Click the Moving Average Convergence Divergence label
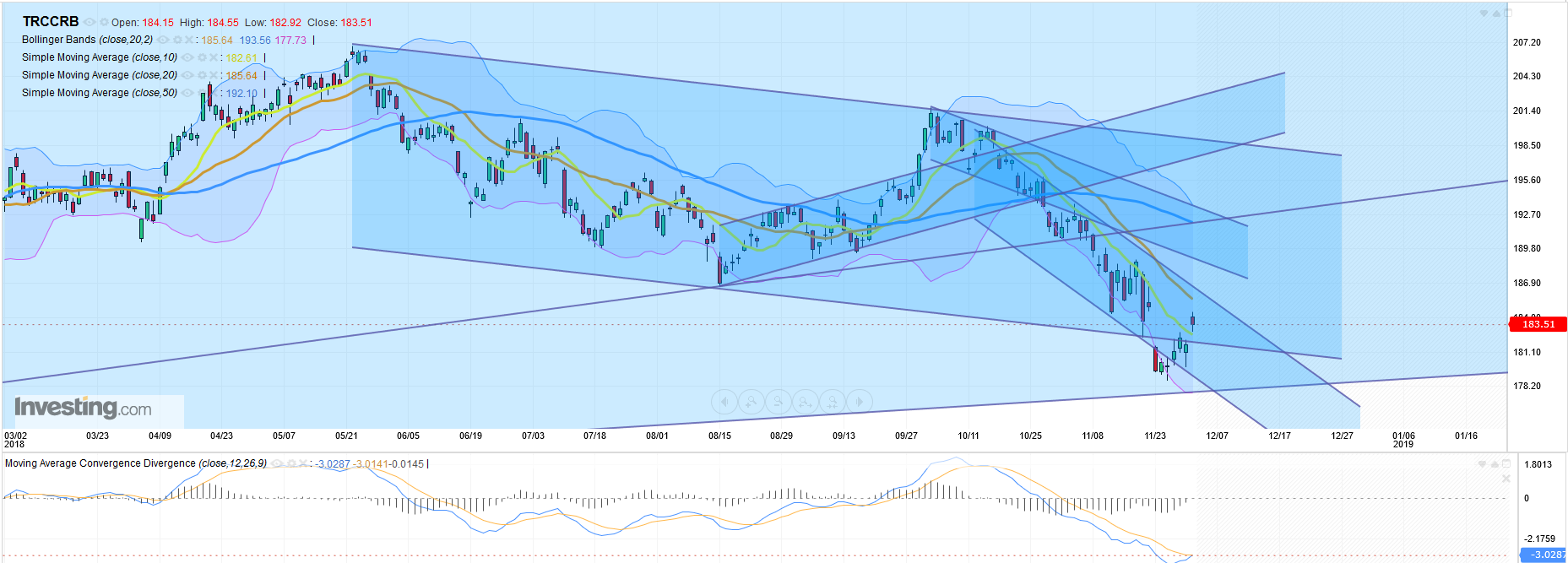This screenshot has height=563, width=1568. (136, 463)
